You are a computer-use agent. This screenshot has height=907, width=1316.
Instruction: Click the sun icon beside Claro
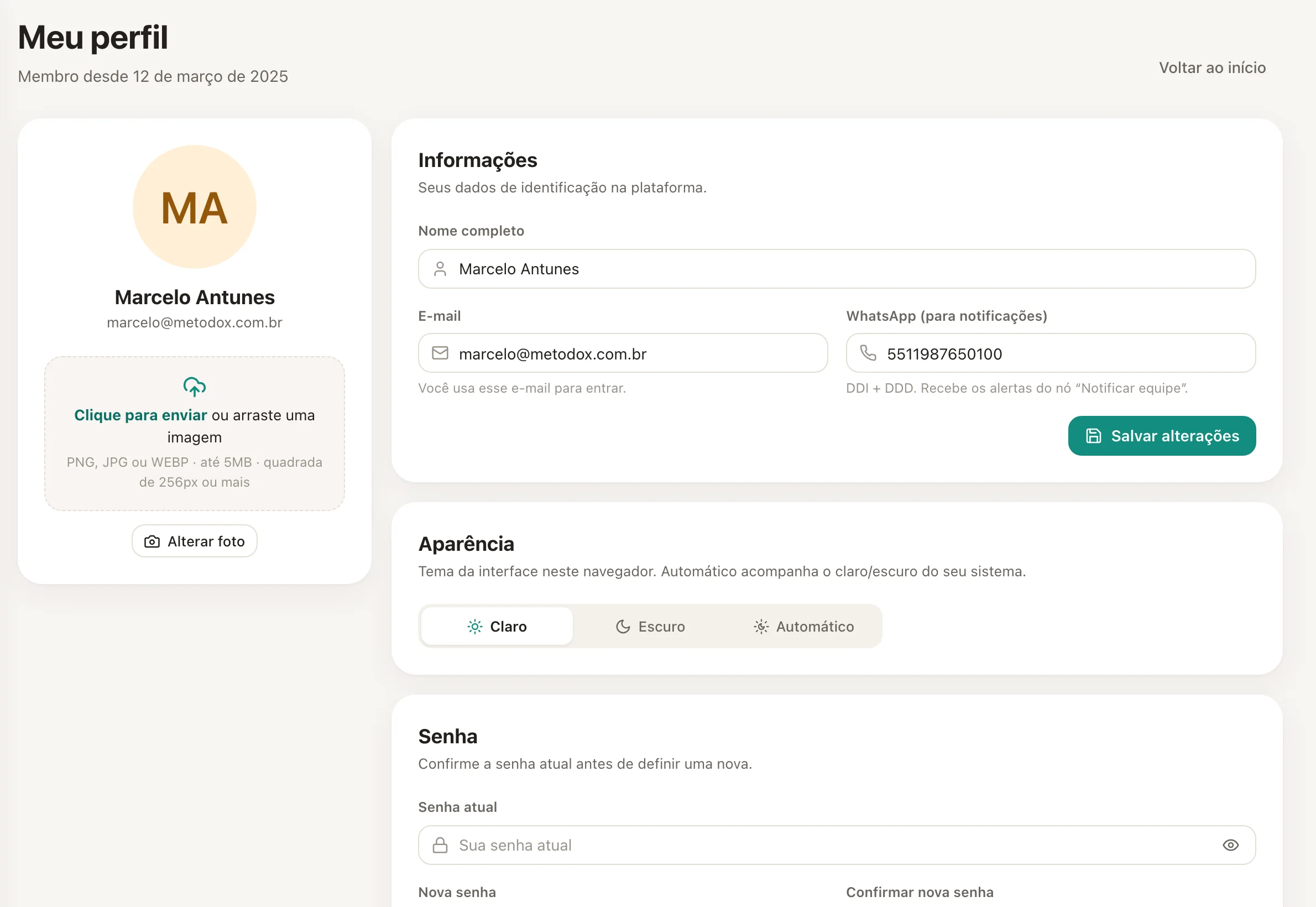click(474, 626)
